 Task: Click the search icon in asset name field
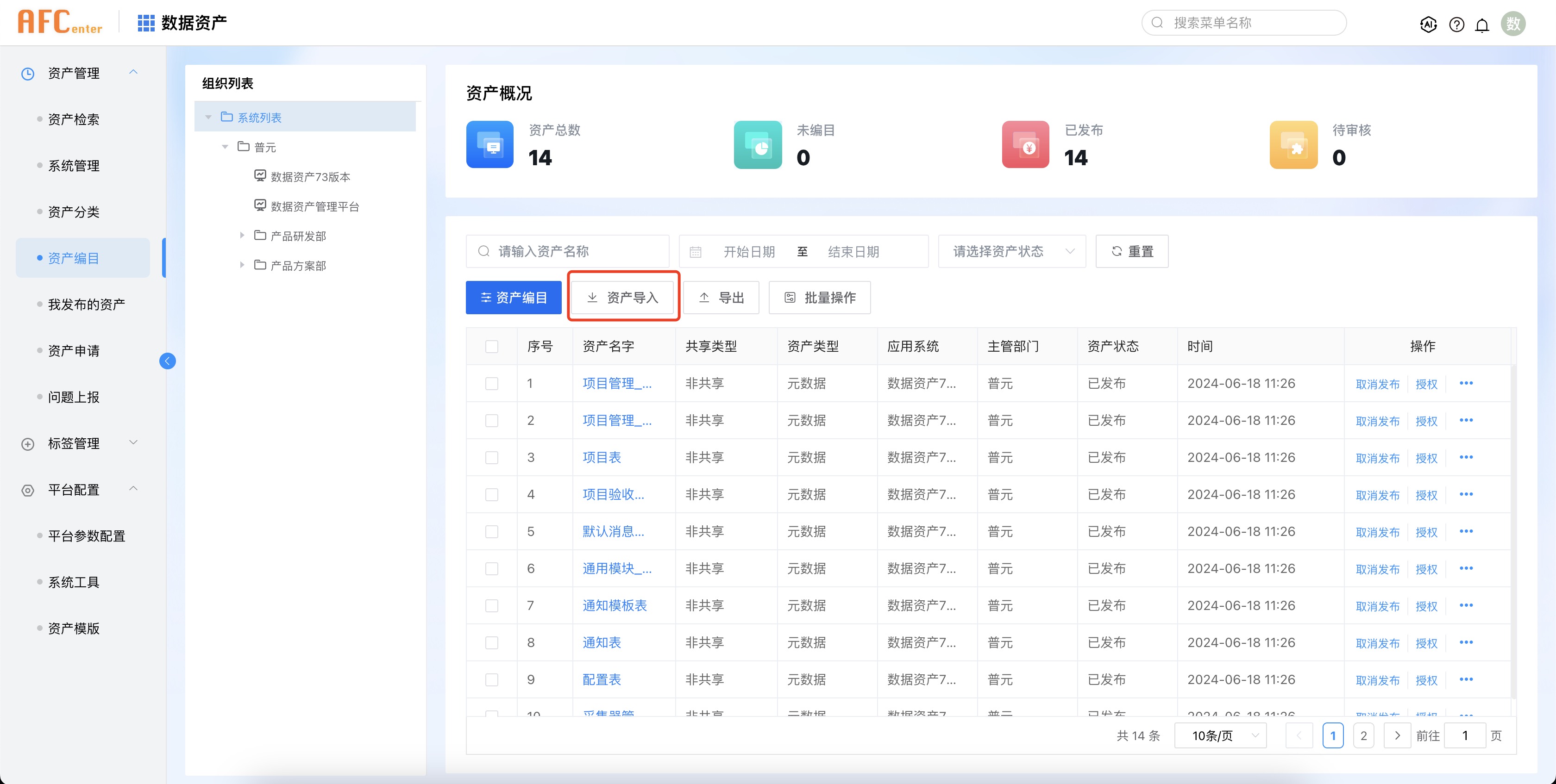point(484,251)
